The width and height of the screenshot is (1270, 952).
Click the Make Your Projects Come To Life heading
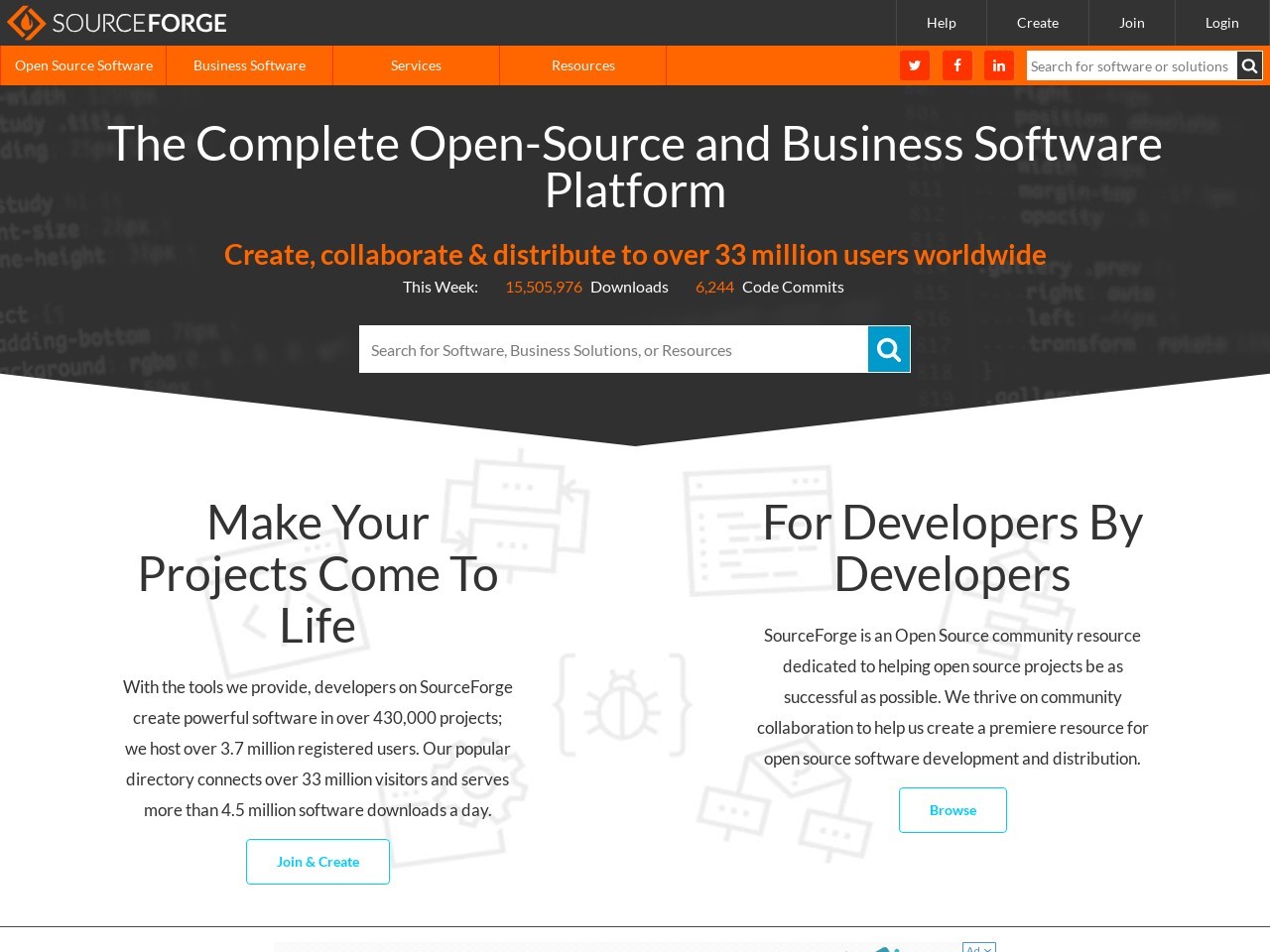[x=317, y=574]
